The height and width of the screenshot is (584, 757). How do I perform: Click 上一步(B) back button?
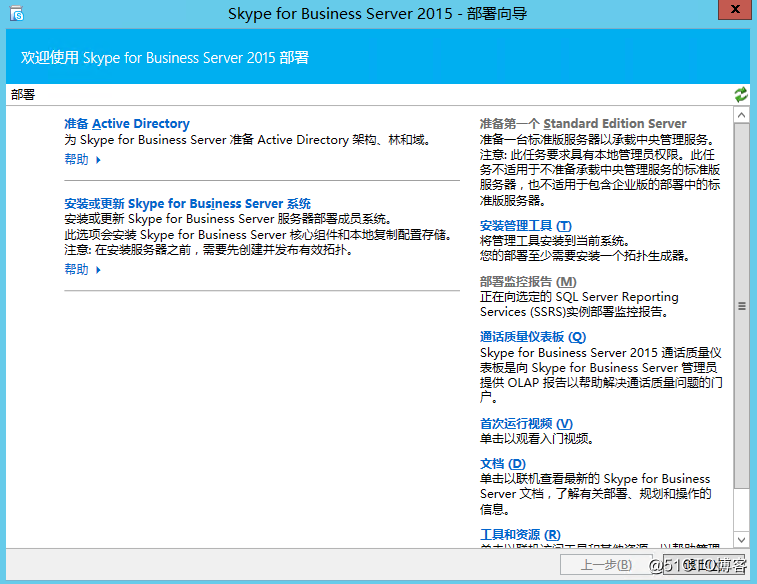pos(606,564)
